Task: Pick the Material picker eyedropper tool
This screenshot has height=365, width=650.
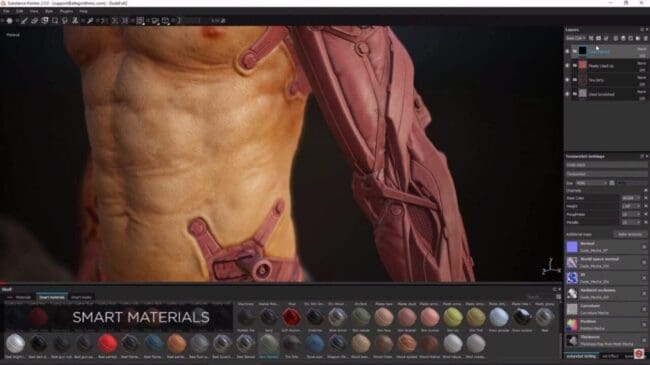Action: pyautogui.click(x=90, y=20)
